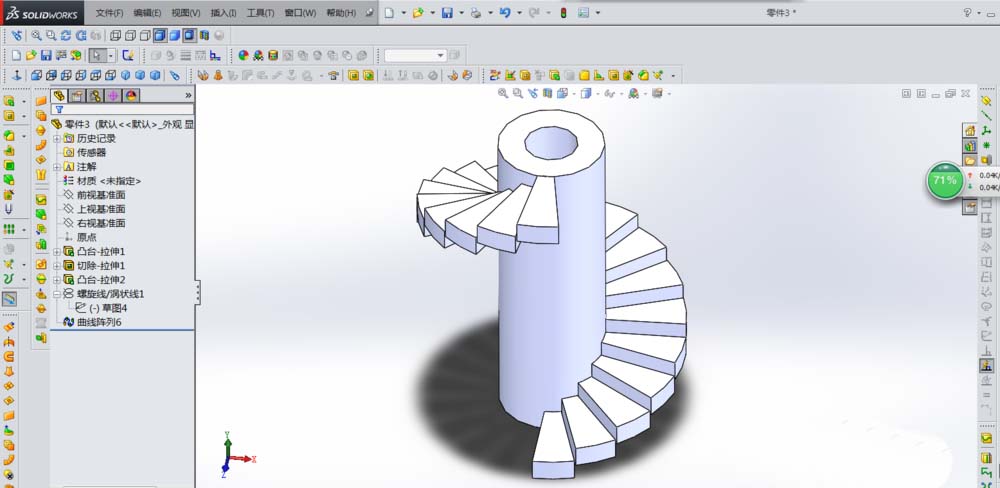Expand the 凸台-拉伸2 feature
Image resolution: width=1000 pixels, height=488 pixels.
click(57, 279)
